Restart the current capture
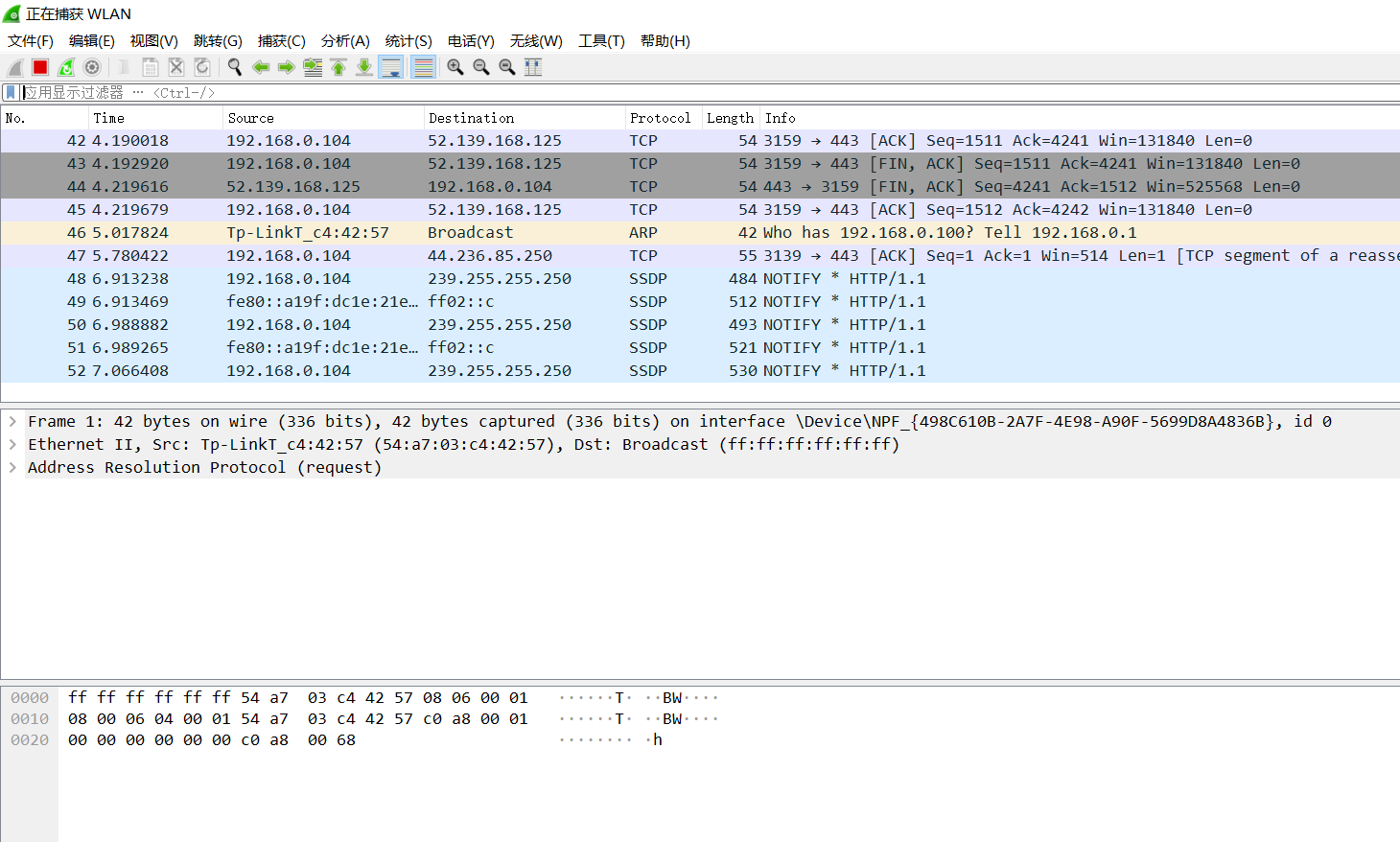The height and width of the screenshot is (842, 1400). click(66, 67)
